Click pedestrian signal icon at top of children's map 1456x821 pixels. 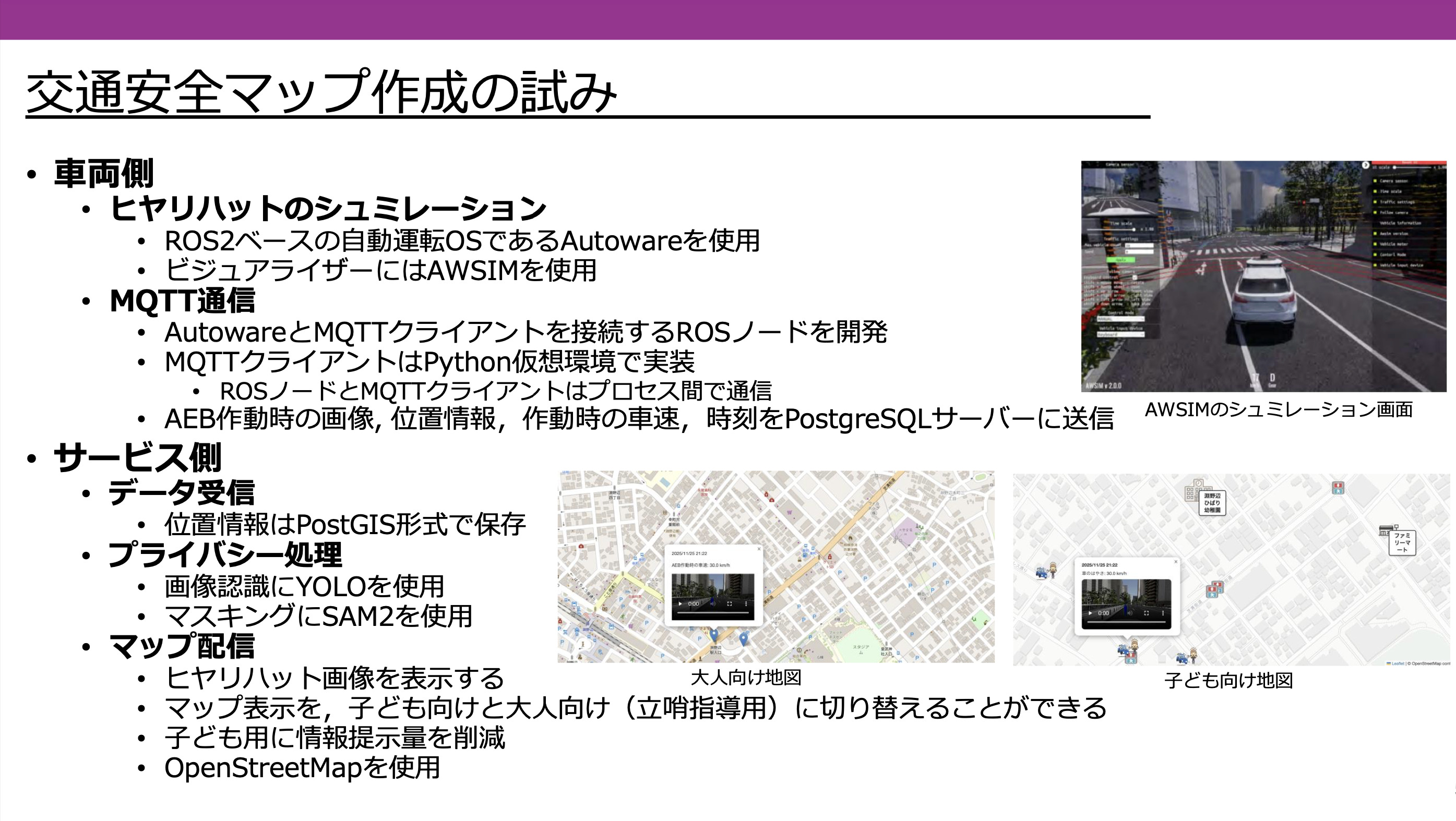tap(1338, 488)
